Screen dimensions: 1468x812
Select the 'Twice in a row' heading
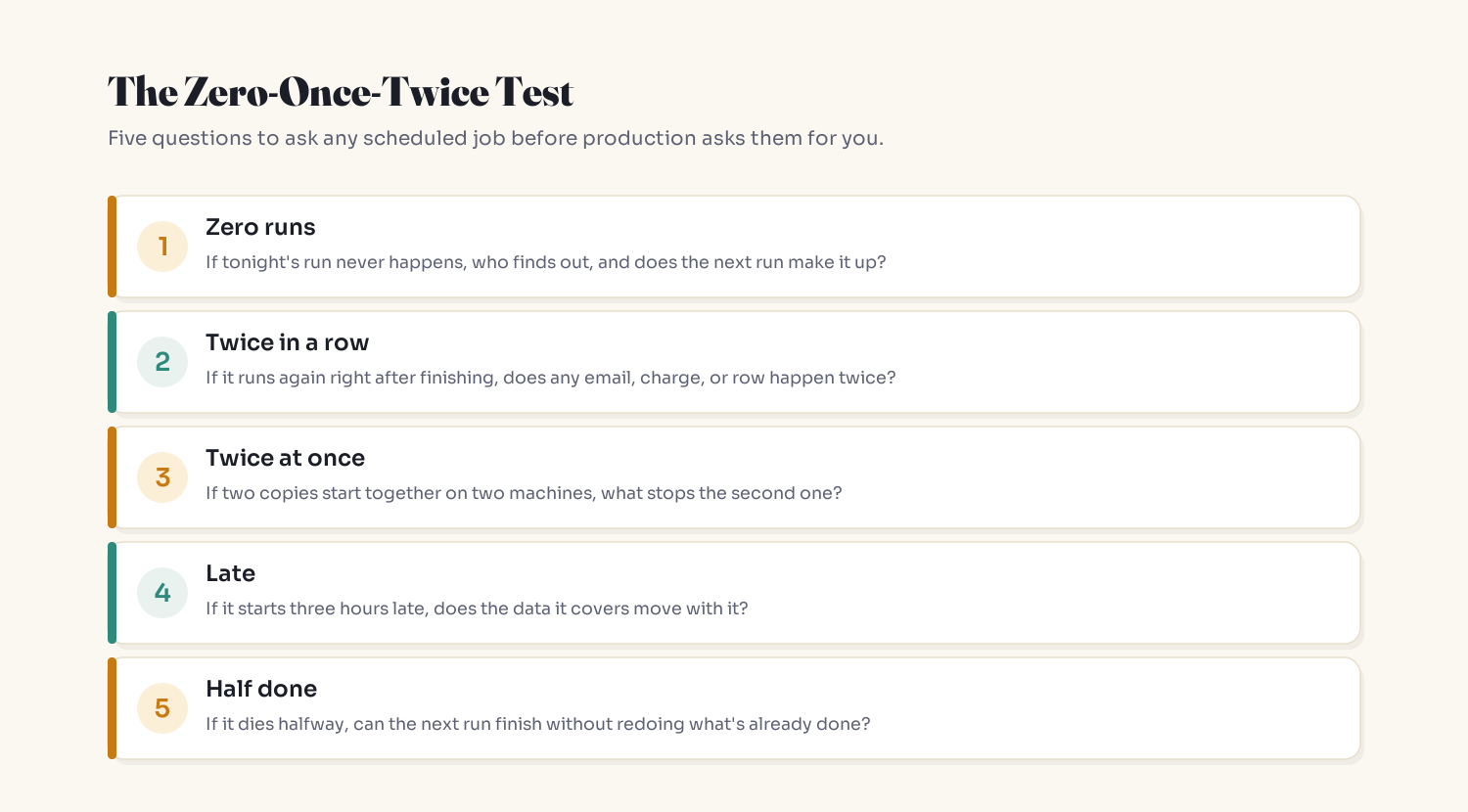coord(287,342)
